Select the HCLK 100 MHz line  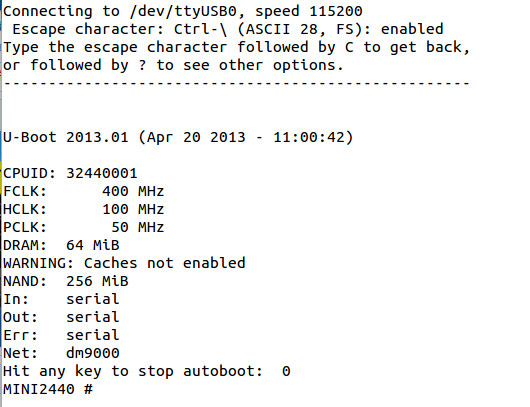(x=83, y=209)
